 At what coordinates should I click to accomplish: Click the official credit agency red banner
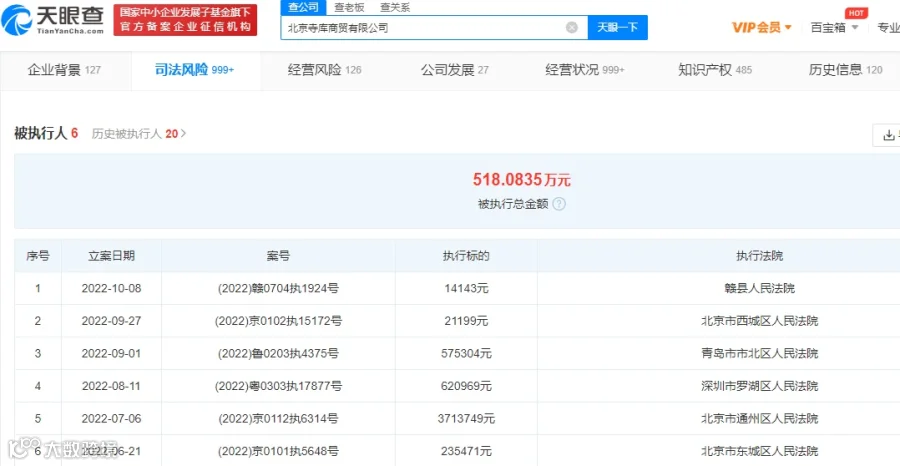coord(185,21)
